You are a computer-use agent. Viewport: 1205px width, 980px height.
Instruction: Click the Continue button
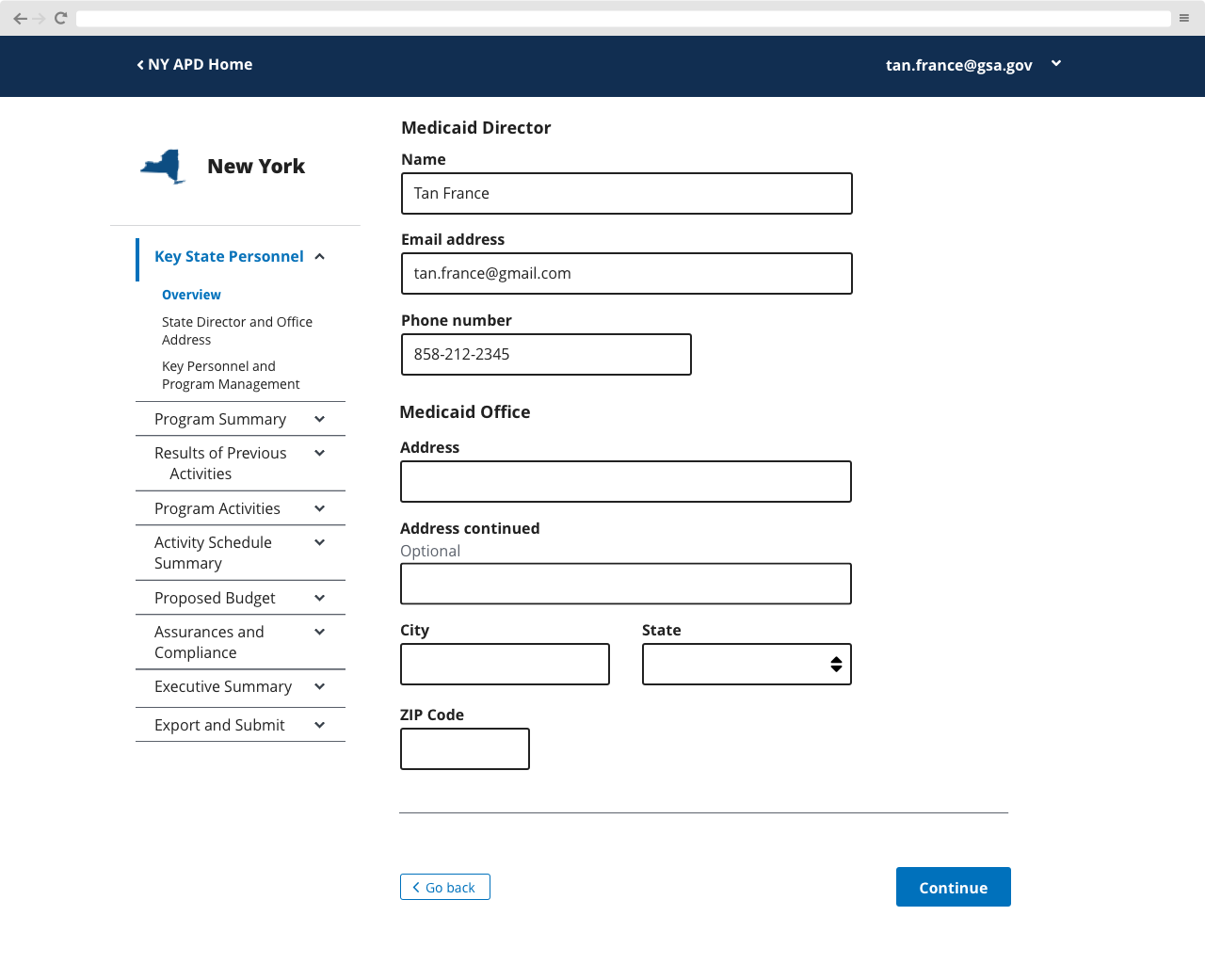(953, 887)
